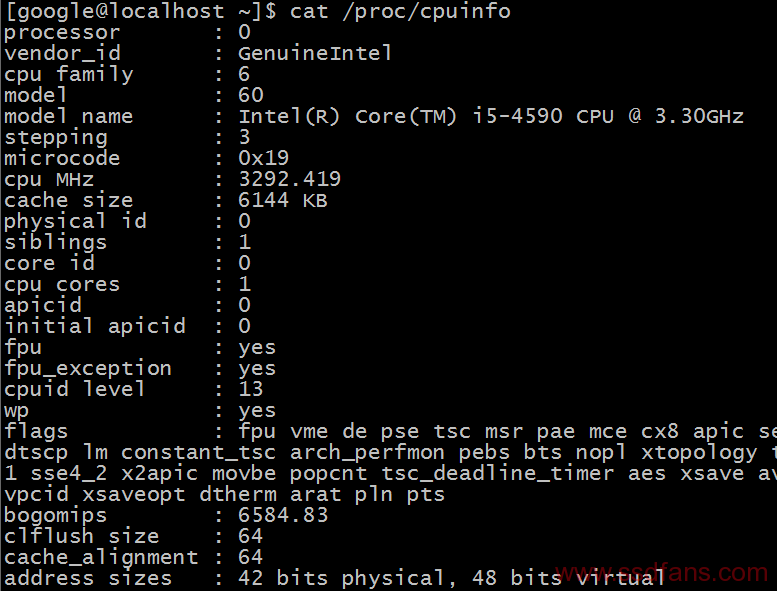Viewport: 777px width, 591px height.
Task: Select the xsaveopt flag text
Action: [134, 494]
